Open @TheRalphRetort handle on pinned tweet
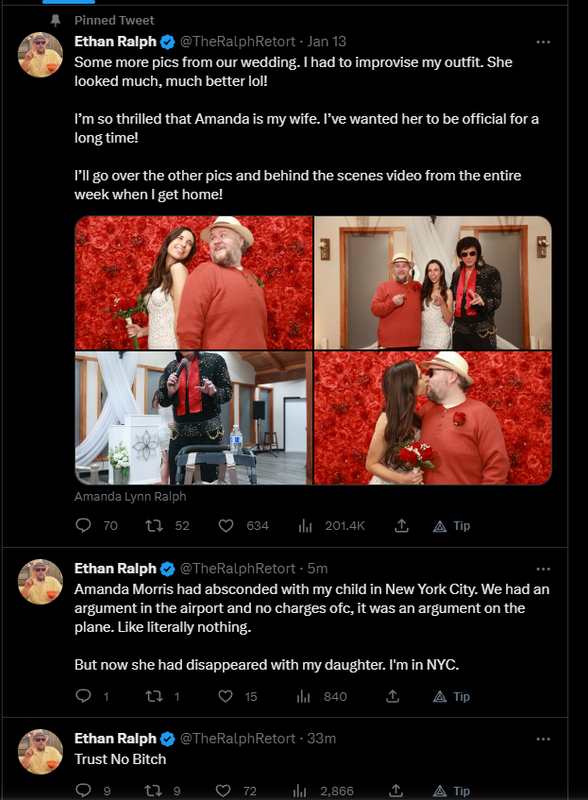The height and width of the screenshot is (800, 588). pyautogui.click(x=237, y=41)
